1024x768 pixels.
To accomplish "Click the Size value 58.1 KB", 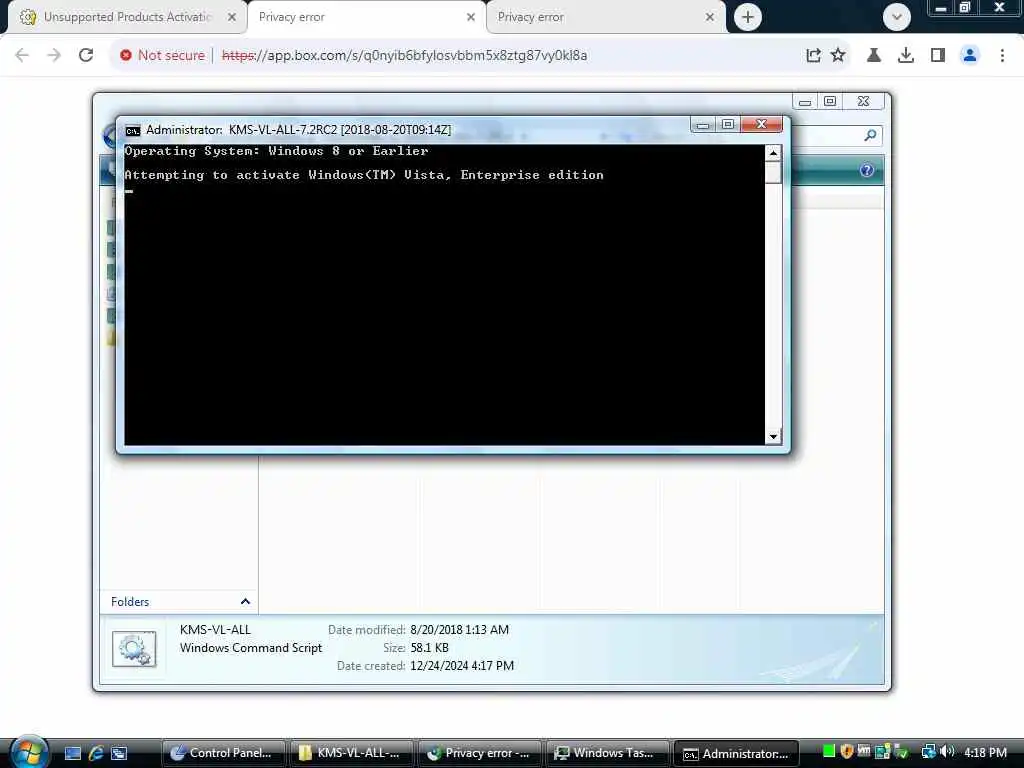I will click(x=429, y=648).
